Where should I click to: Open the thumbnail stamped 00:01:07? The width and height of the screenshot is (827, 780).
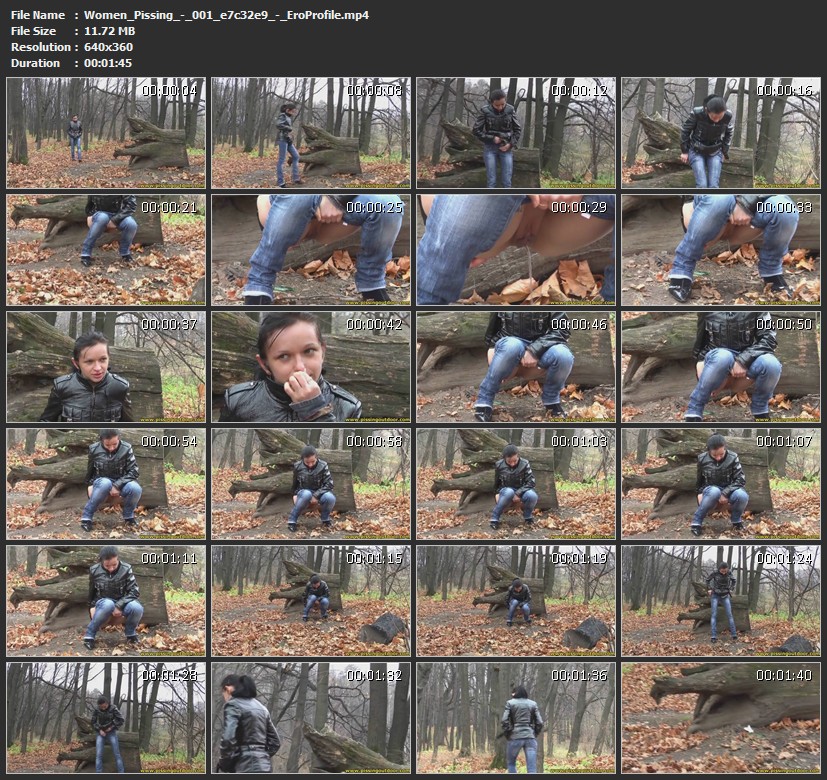(x=721, y=484)
